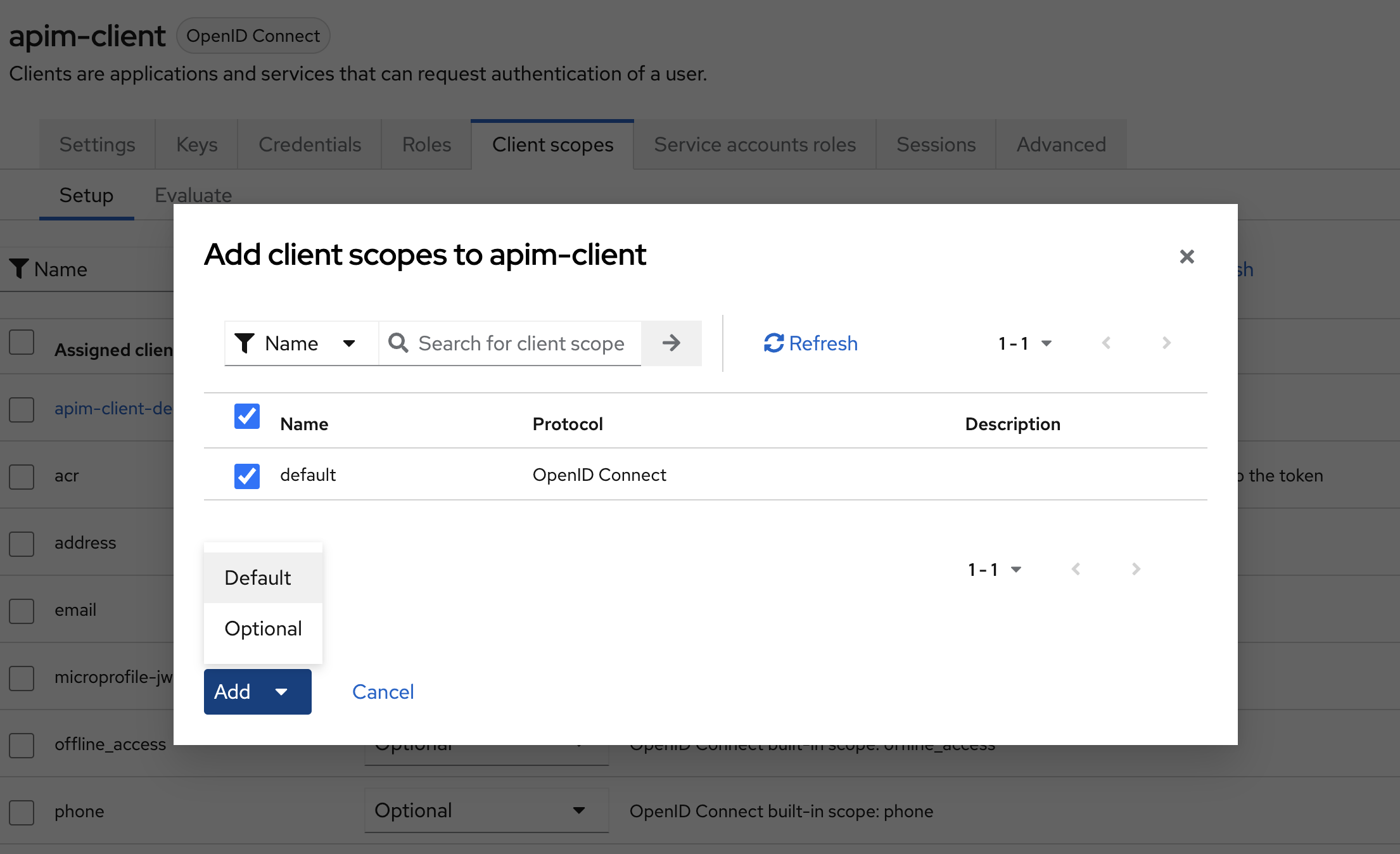Open the Service accounts roles tab
This screenshot has height=854, width=1400.
click(754, 144)
